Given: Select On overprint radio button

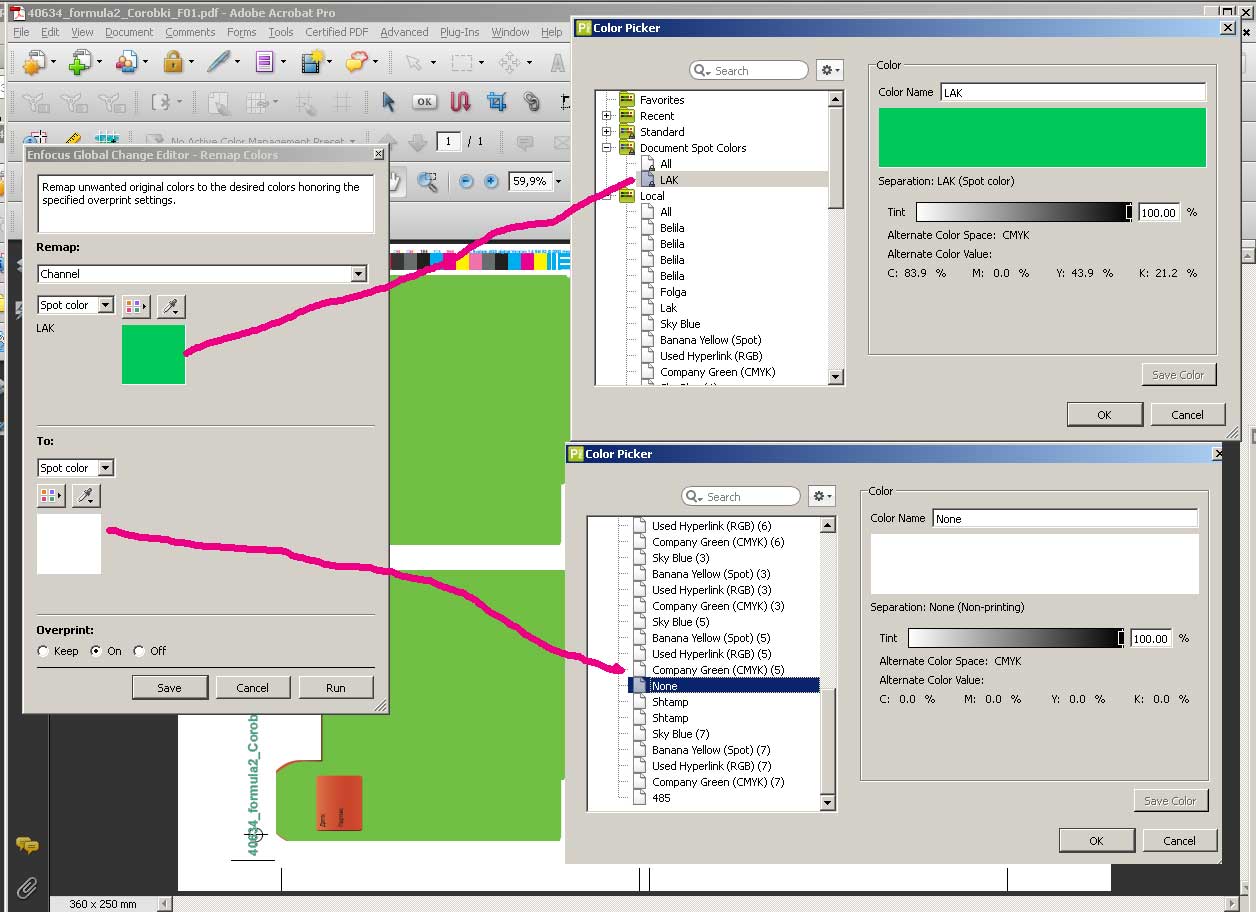Looking at the screenshot, I should (96, 651).
